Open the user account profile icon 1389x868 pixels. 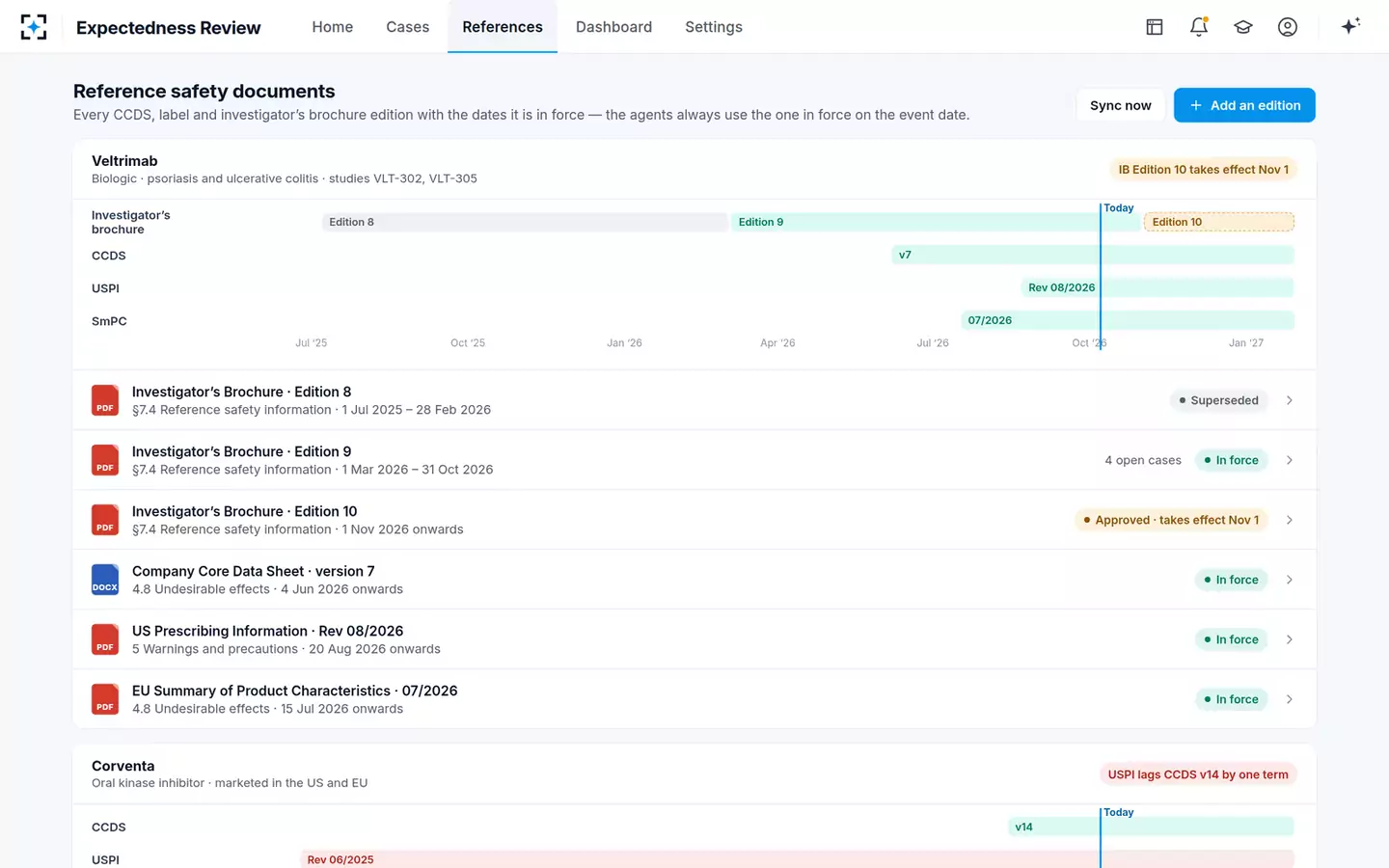coord(1288,27)
